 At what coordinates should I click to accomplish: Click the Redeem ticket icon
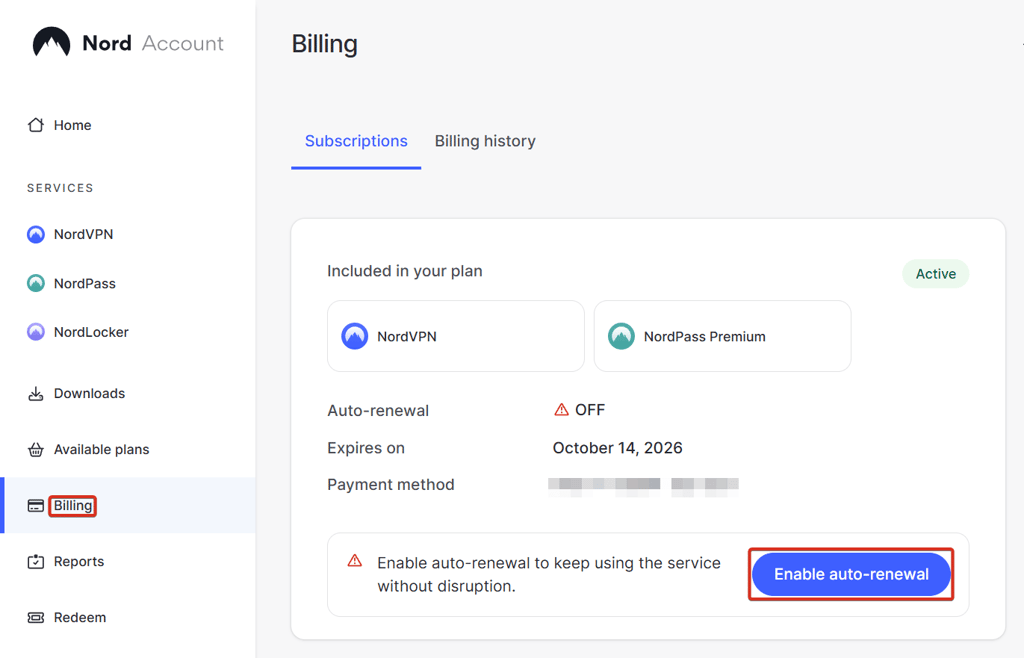[x=36, y=618]
